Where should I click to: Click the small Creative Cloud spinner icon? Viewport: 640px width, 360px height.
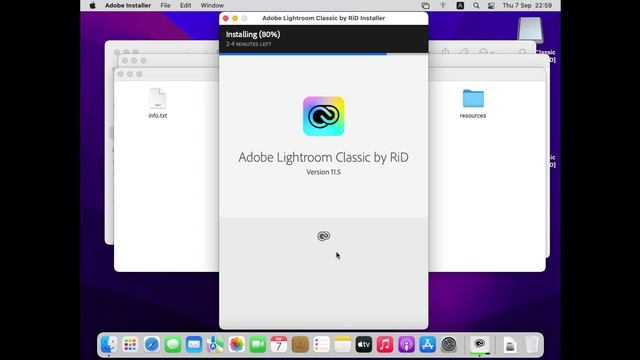pyautogui.click(x=324, y=236)
